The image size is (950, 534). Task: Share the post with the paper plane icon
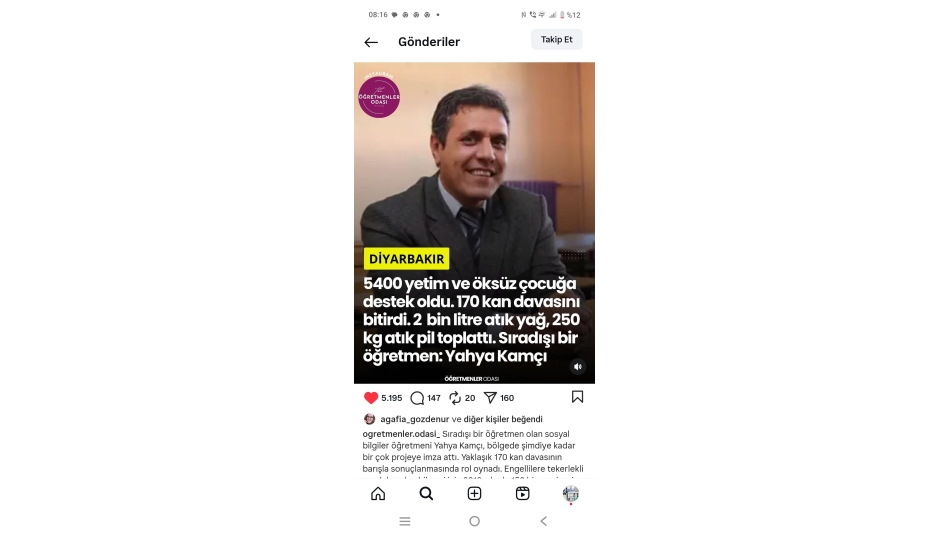490,398
